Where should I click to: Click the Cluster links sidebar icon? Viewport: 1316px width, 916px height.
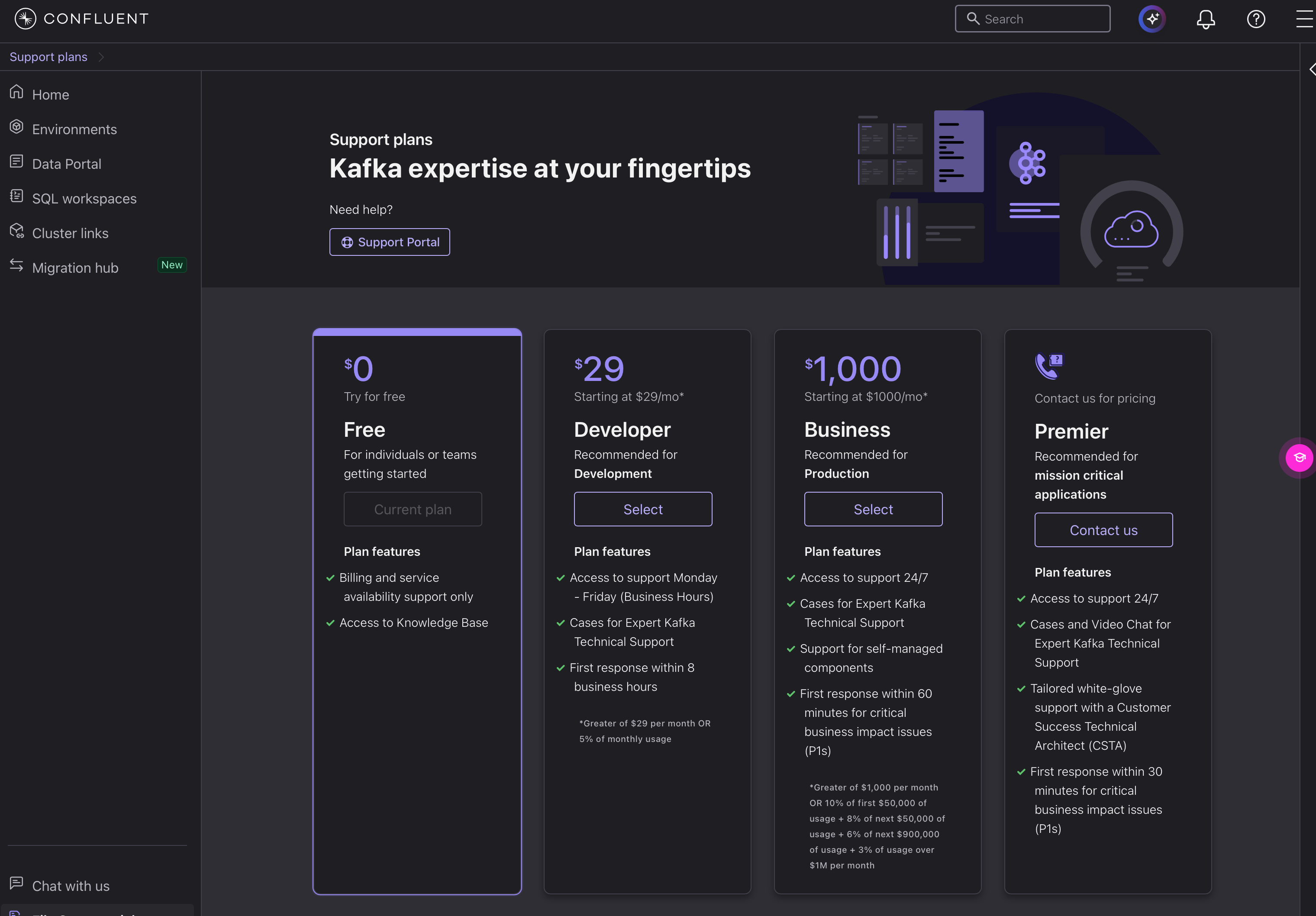tap(16, 231)
